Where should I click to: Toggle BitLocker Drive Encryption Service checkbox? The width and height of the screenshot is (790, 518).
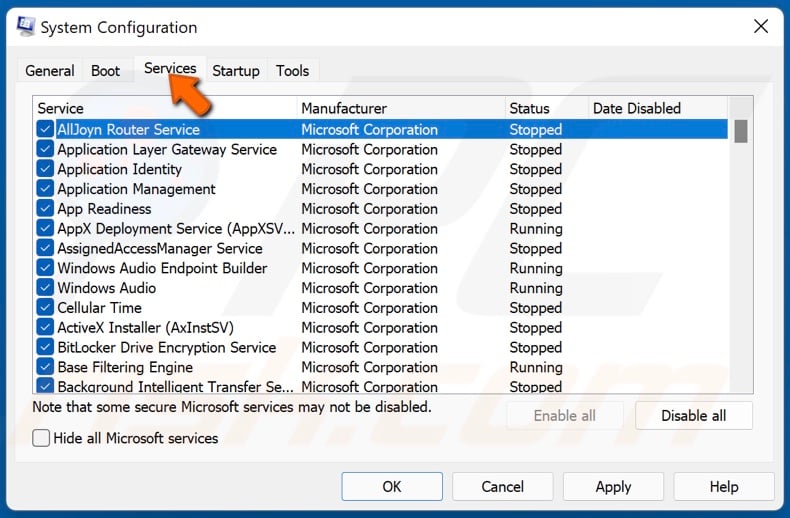(x=45, y=347)
